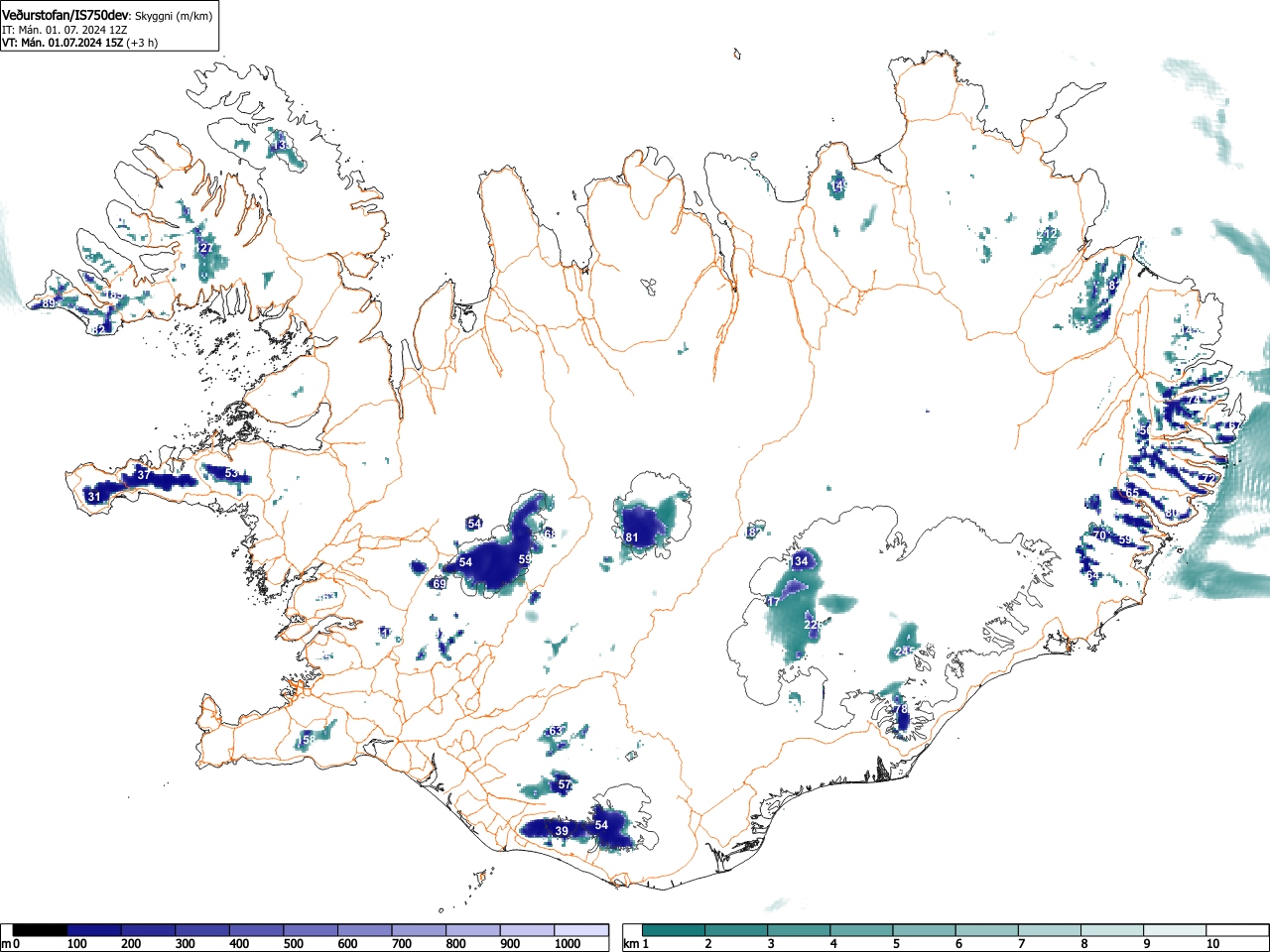1270x952 pixels.
Task: Pick the dark navy 100–200 m legend swatch
Action: 94,930
